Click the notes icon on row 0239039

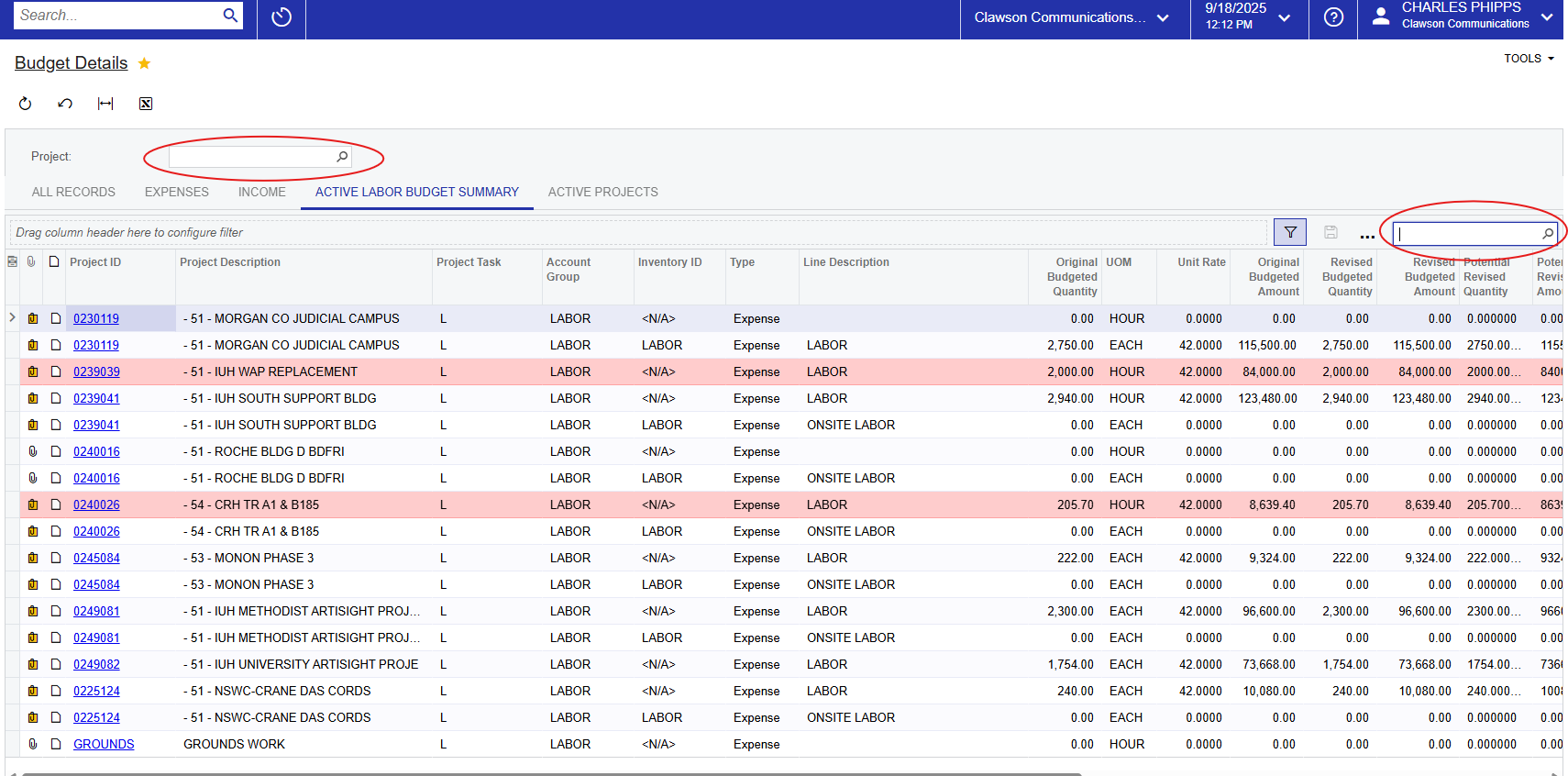pyautogui.click(x=56, y=372)
